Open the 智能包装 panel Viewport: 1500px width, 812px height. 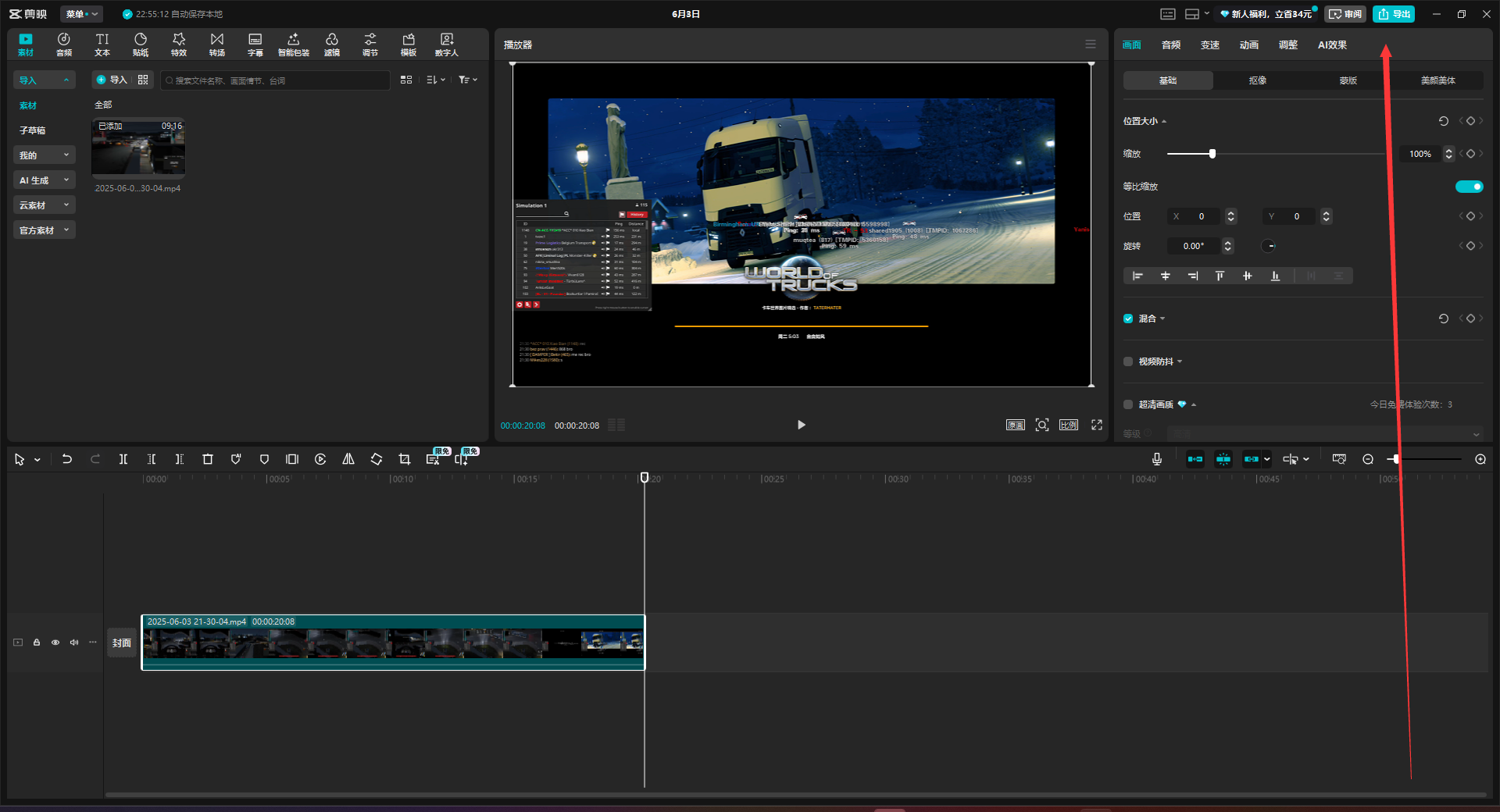point(294,45)
